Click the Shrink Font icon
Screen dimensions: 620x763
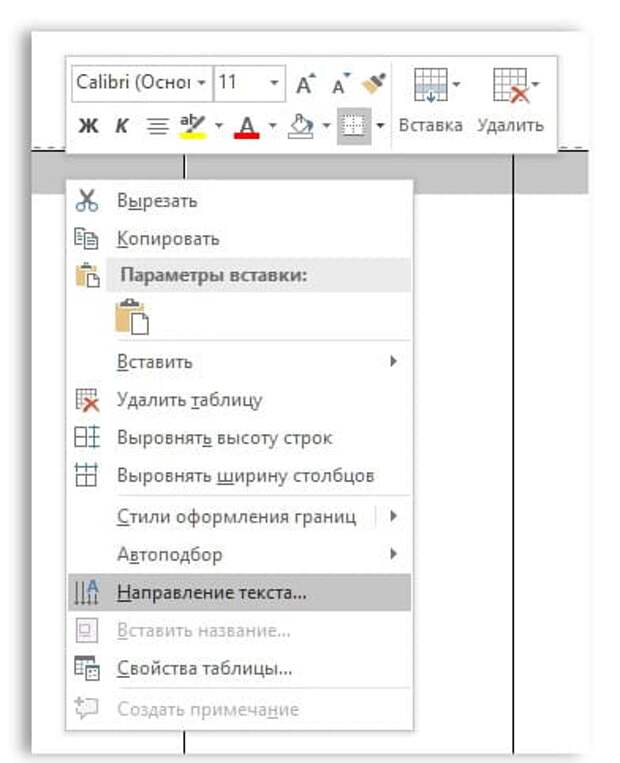340,84
